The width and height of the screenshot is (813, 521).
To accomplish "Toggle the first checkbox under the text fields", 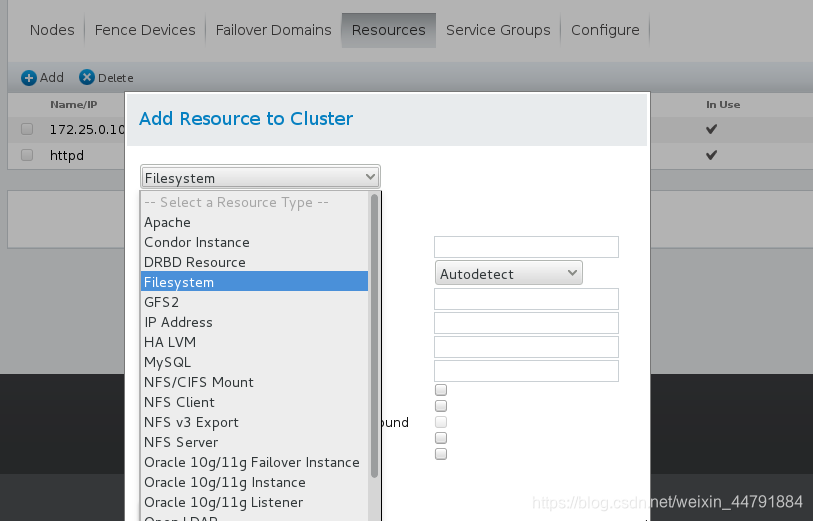I will pos(441,390).
